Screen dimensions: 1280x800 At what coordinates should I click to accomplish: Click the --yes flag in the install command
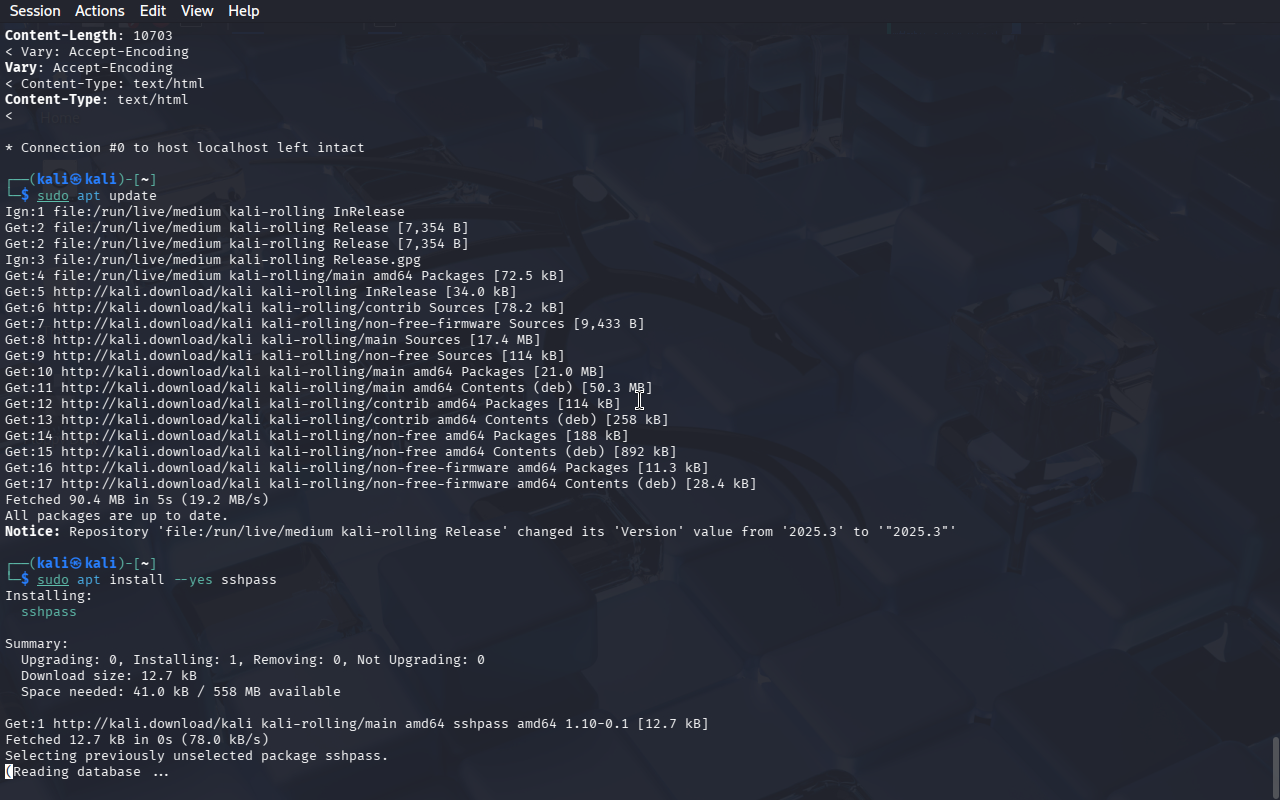click(193, 580)
